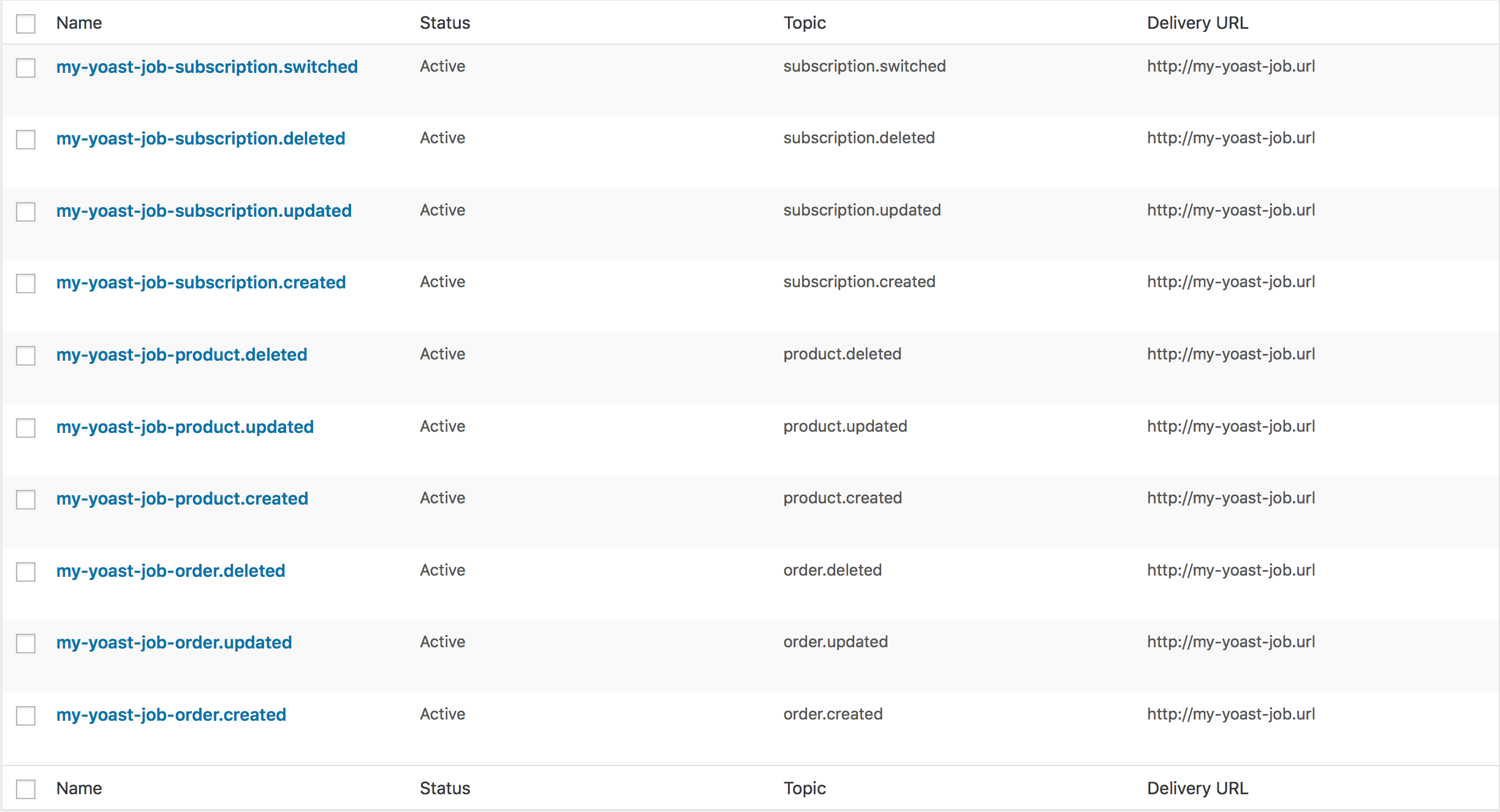Click the Name column header at top
This screenshot has height=812, width=1500.
click(x=79, y=23)
